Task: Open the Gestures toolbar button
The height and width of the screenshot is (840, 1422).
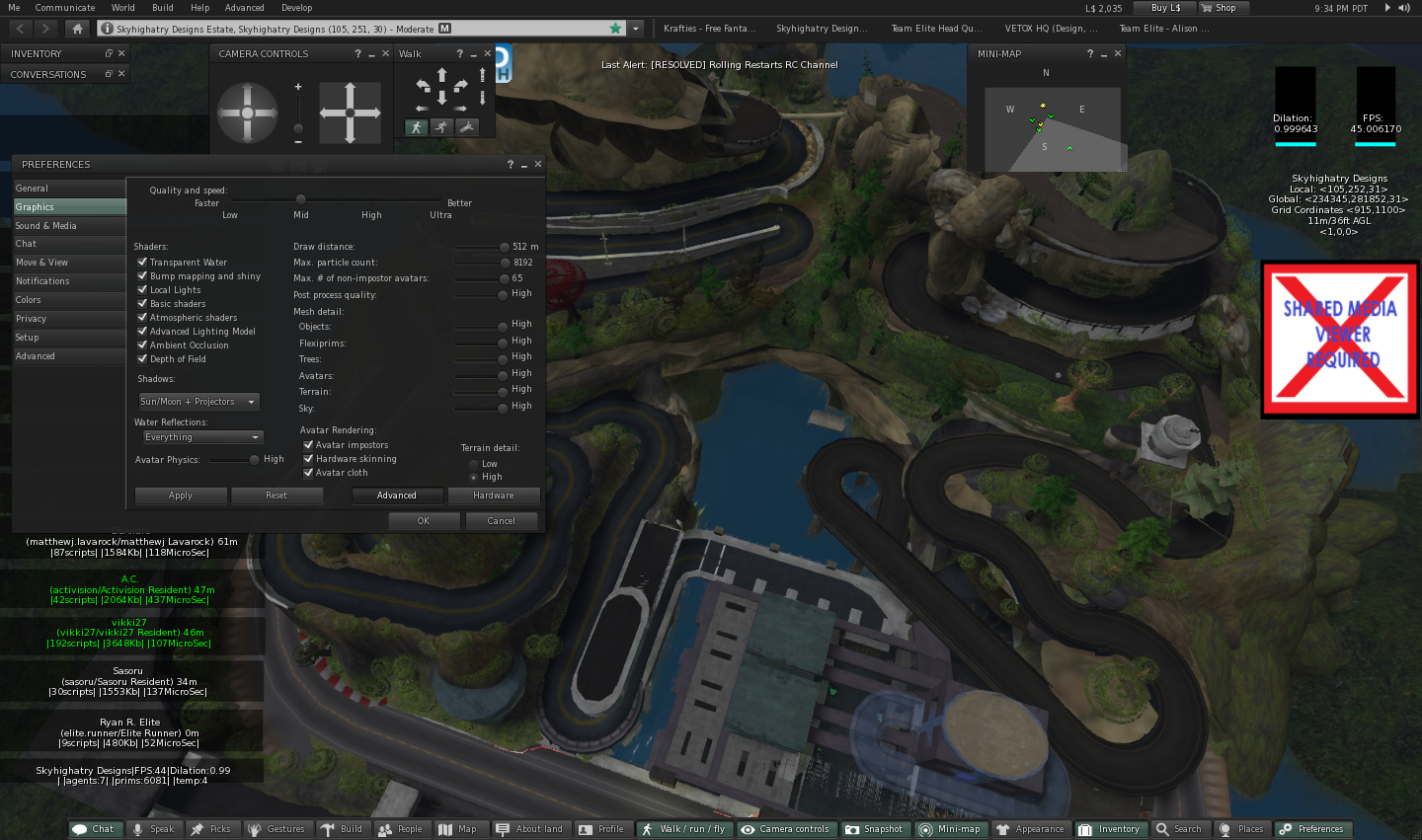Action: pos(276,829)
